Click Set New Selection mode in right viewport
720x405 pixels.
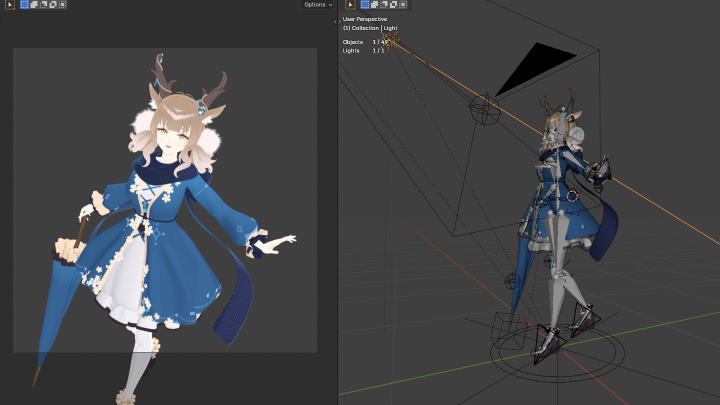(x=366, y=5)
